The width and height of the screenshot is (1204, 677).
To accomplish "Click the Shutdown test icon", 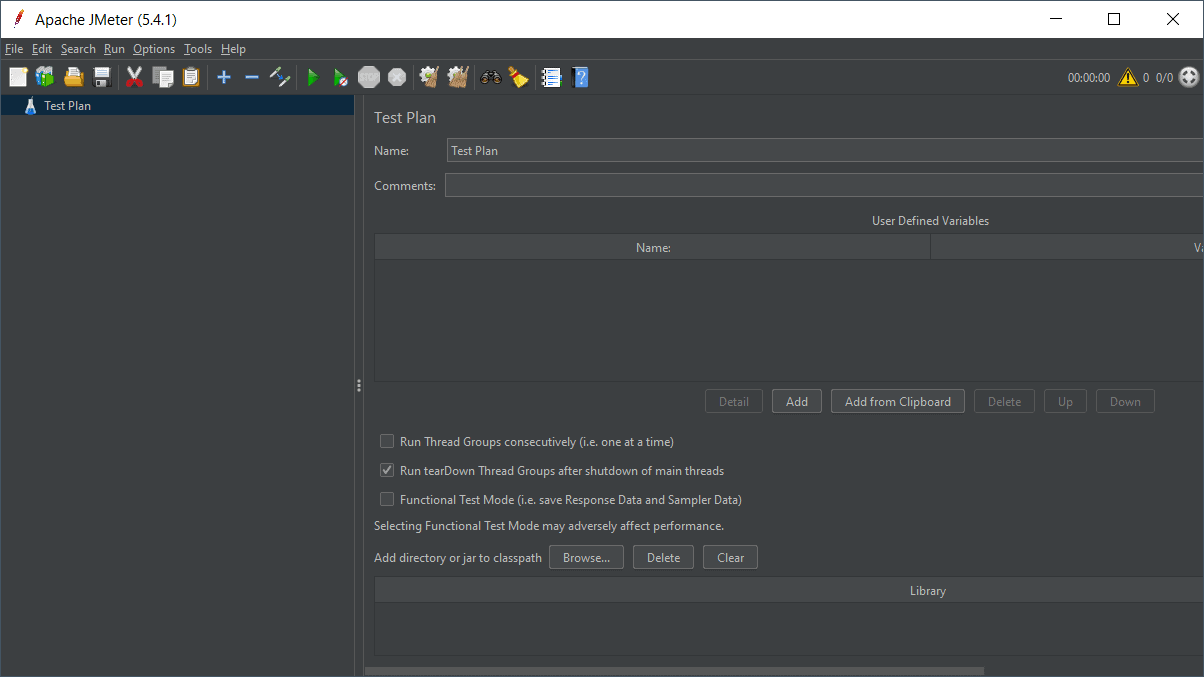I will point(397,77).
